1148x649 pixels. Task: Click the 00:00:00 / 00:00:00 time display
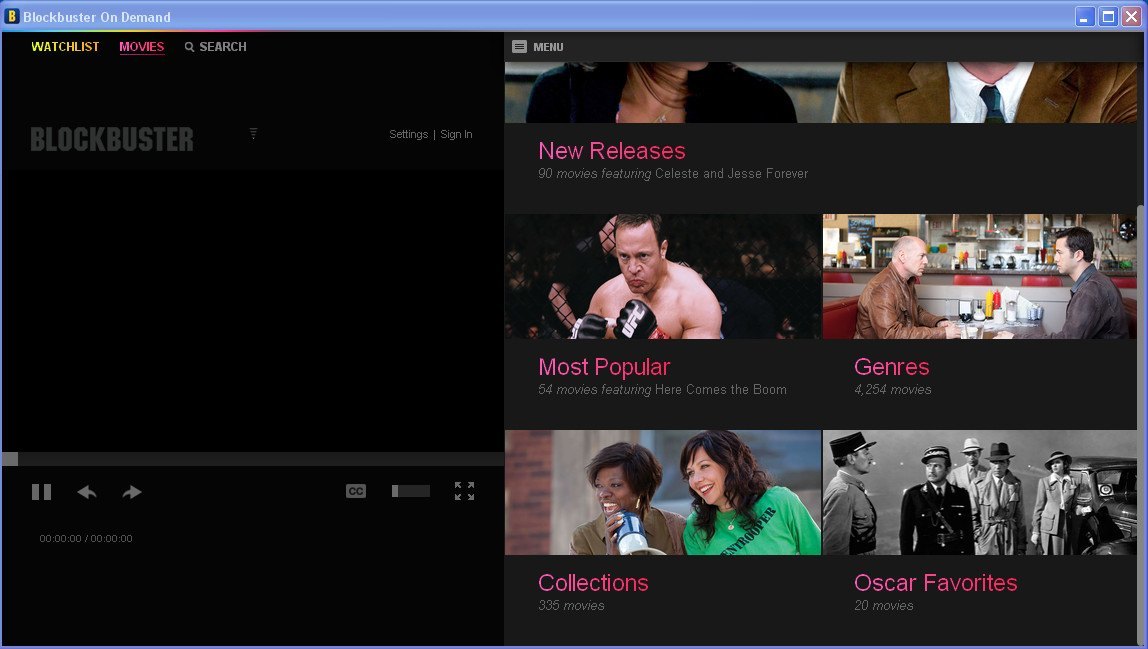(x=86, y=538)
